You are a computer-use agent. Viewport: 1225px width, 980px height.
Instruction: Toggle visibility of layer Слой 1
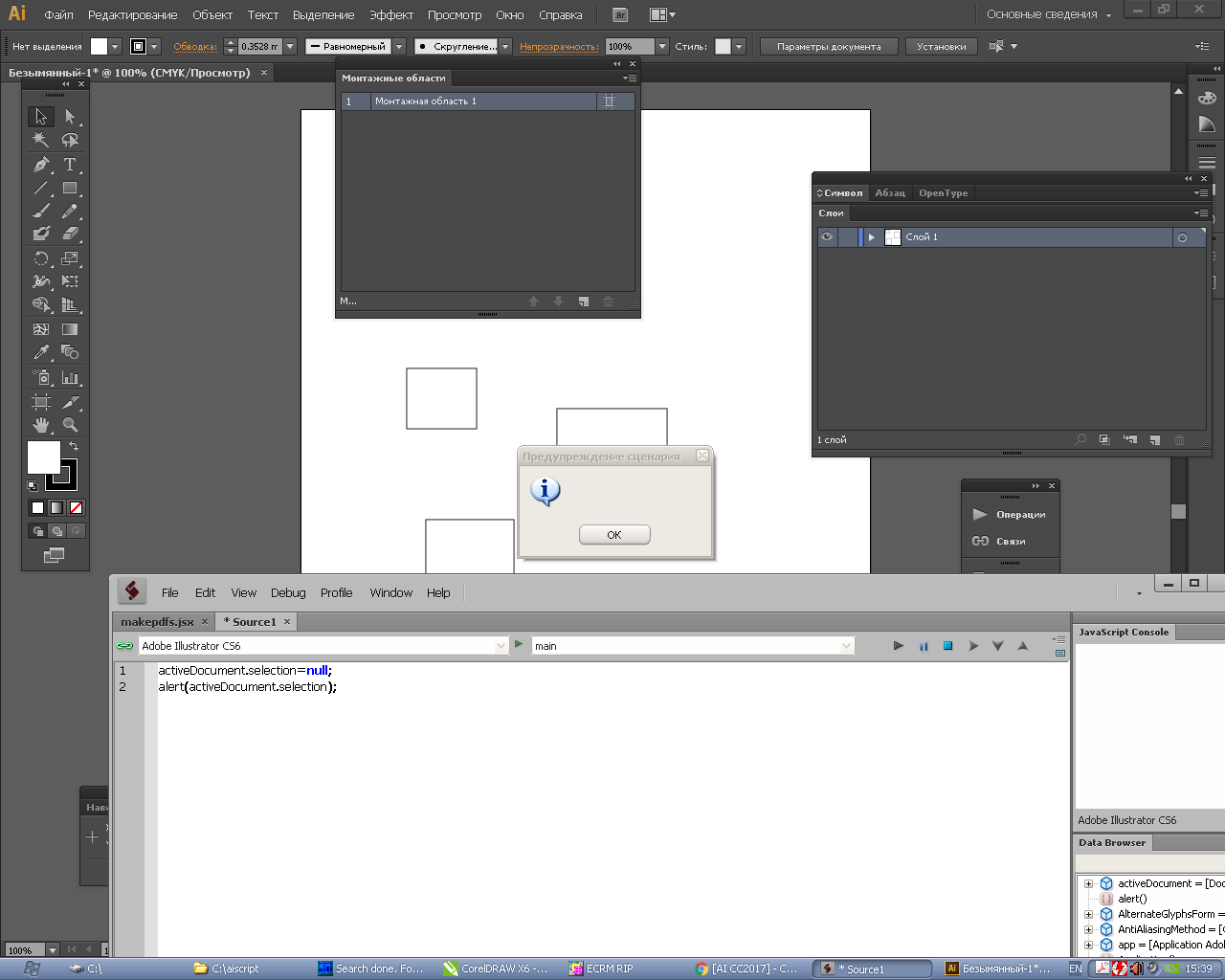point(827,237)
